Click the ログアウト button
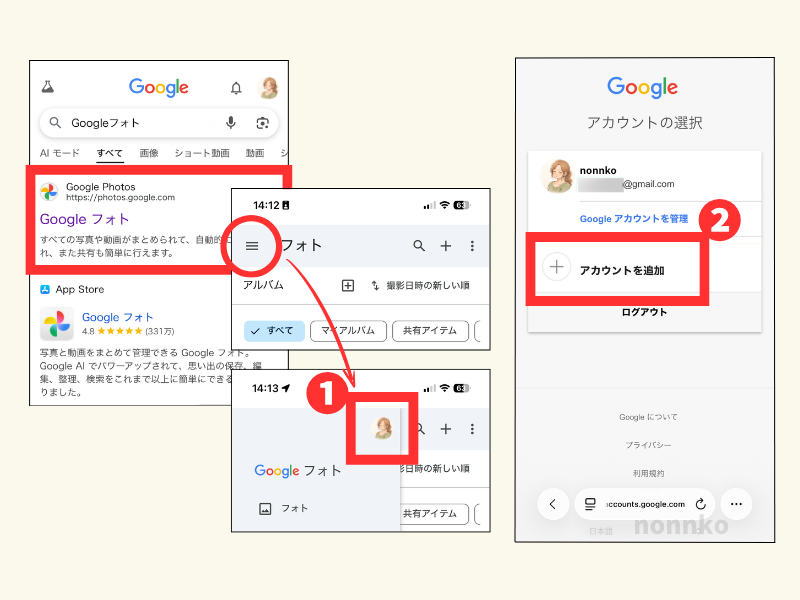This screenshot has width=800, height=600. click(x=644, y=312)
